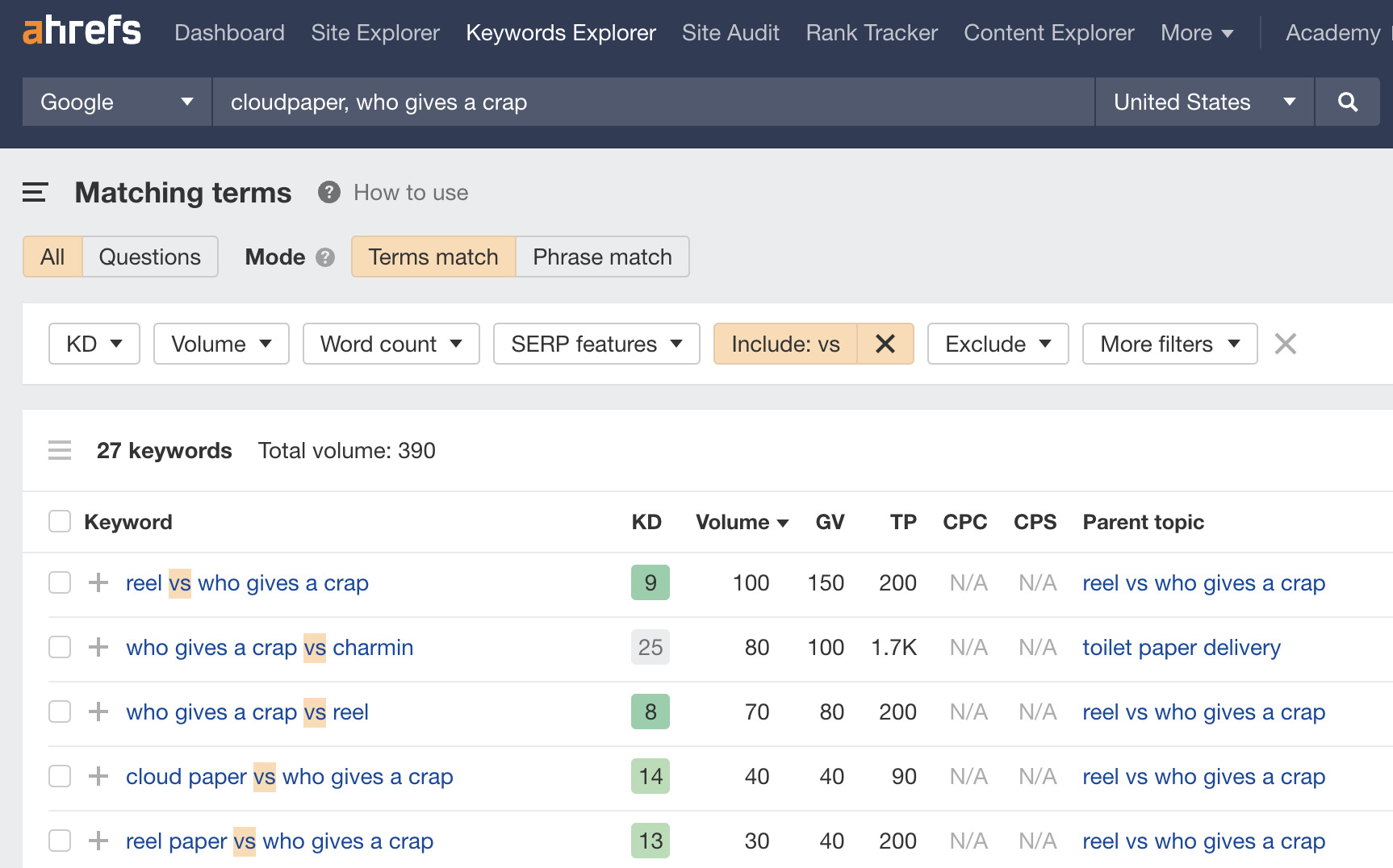Check the select-all keywords checkbox

[59, 521]
